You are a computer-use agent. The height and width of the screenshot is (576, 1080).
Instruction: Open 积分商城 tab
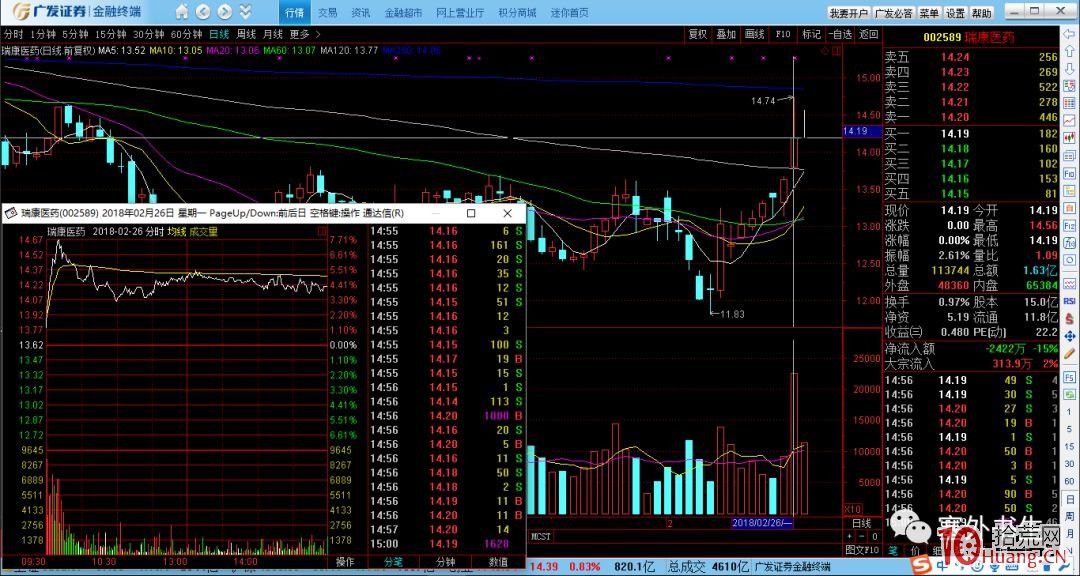click(x=517, y=12)
